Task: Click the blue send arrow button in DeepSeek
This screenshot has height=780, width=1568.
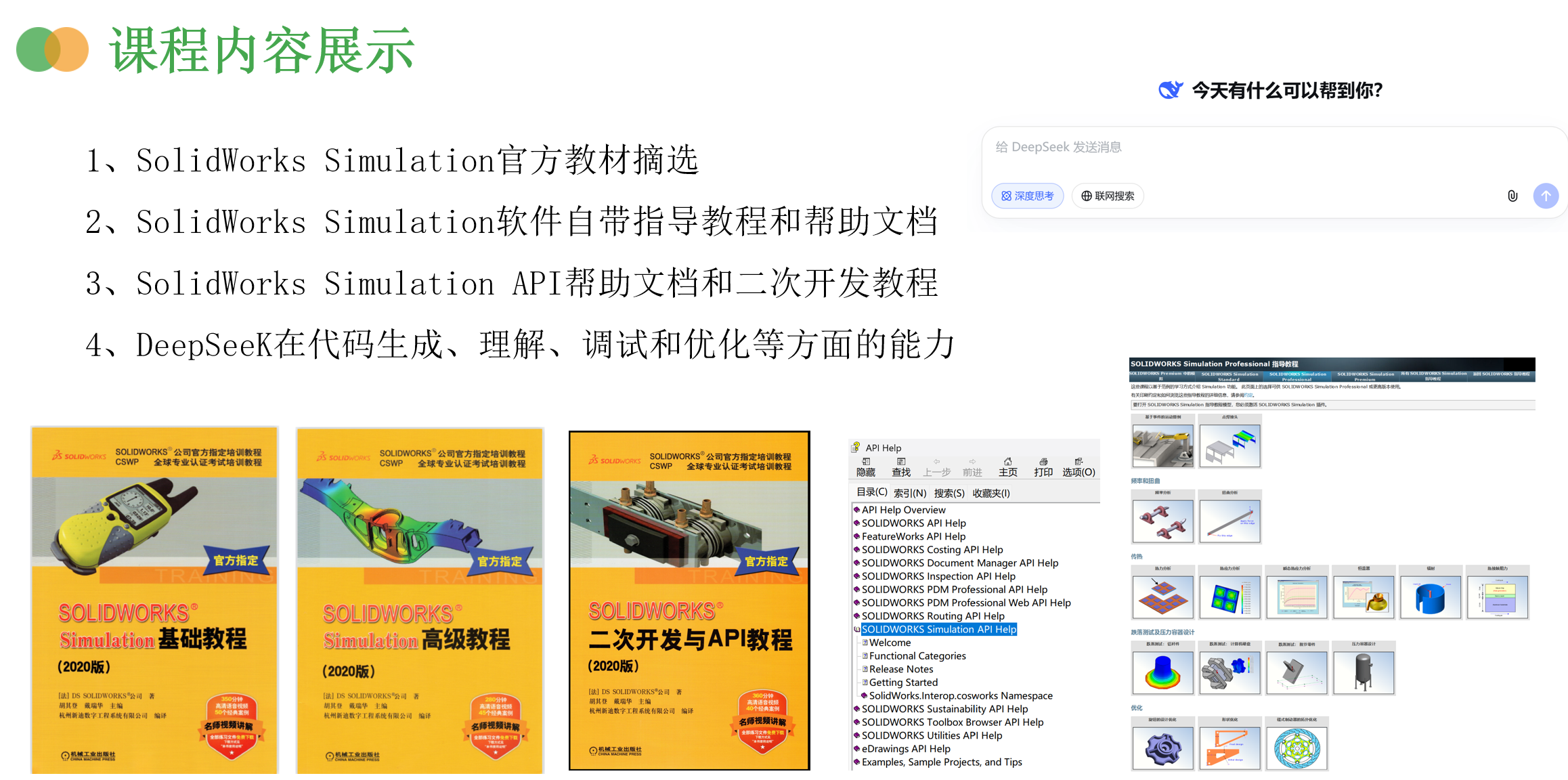Action: tap(1546, 196)
